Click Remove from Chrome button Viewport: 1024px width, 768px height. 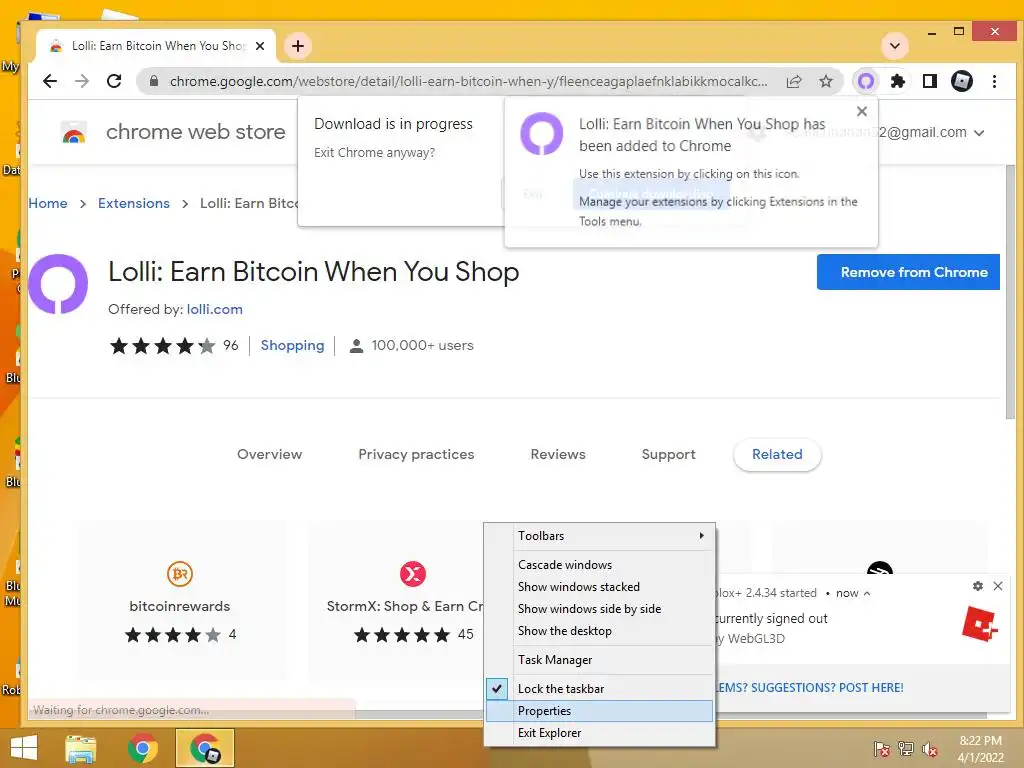coord(908,272)
